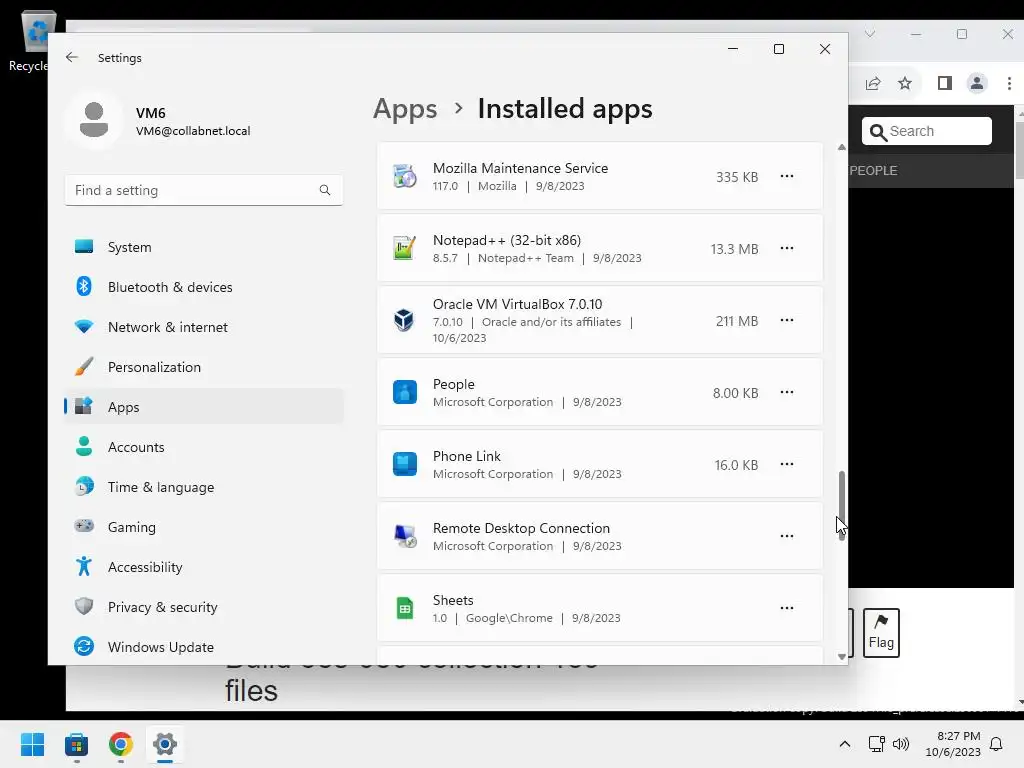Open VM6@collabnet.local account info
The height and width of the screenshot is (768, 1024).
(x=193, y=131)
